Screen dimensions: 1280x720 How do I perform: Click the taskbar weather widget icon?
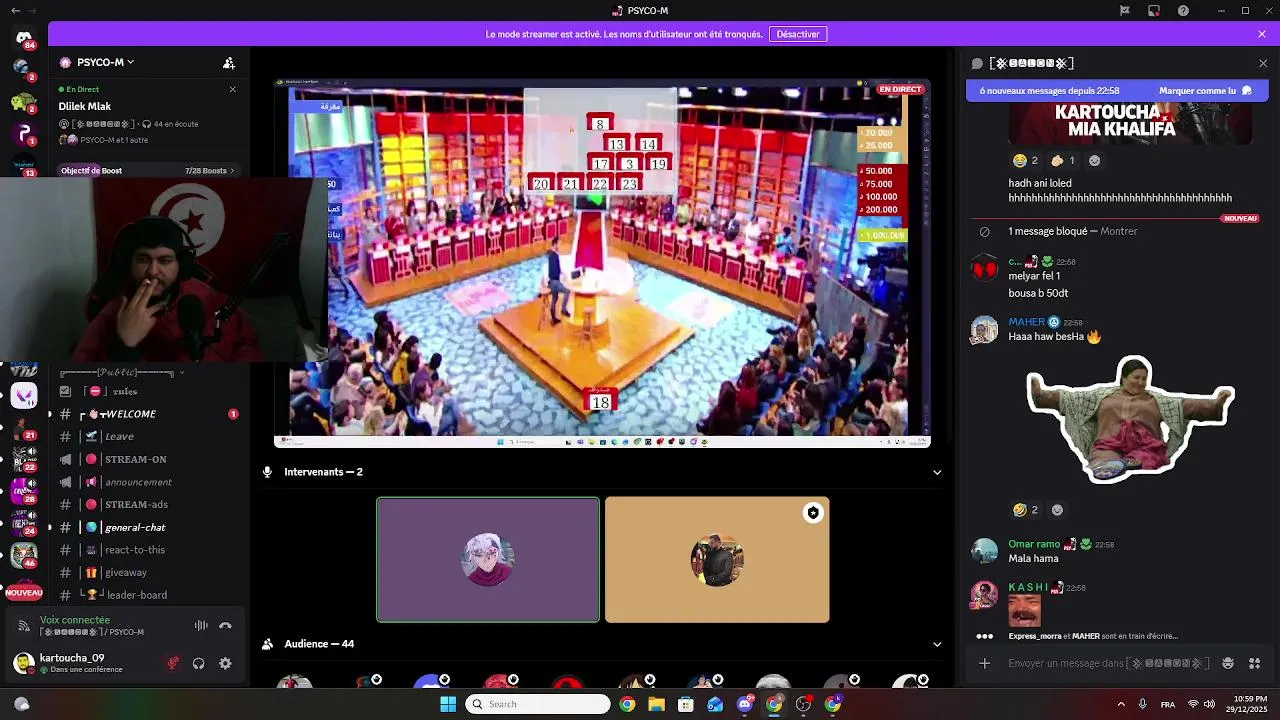click(x=21, y=704)
